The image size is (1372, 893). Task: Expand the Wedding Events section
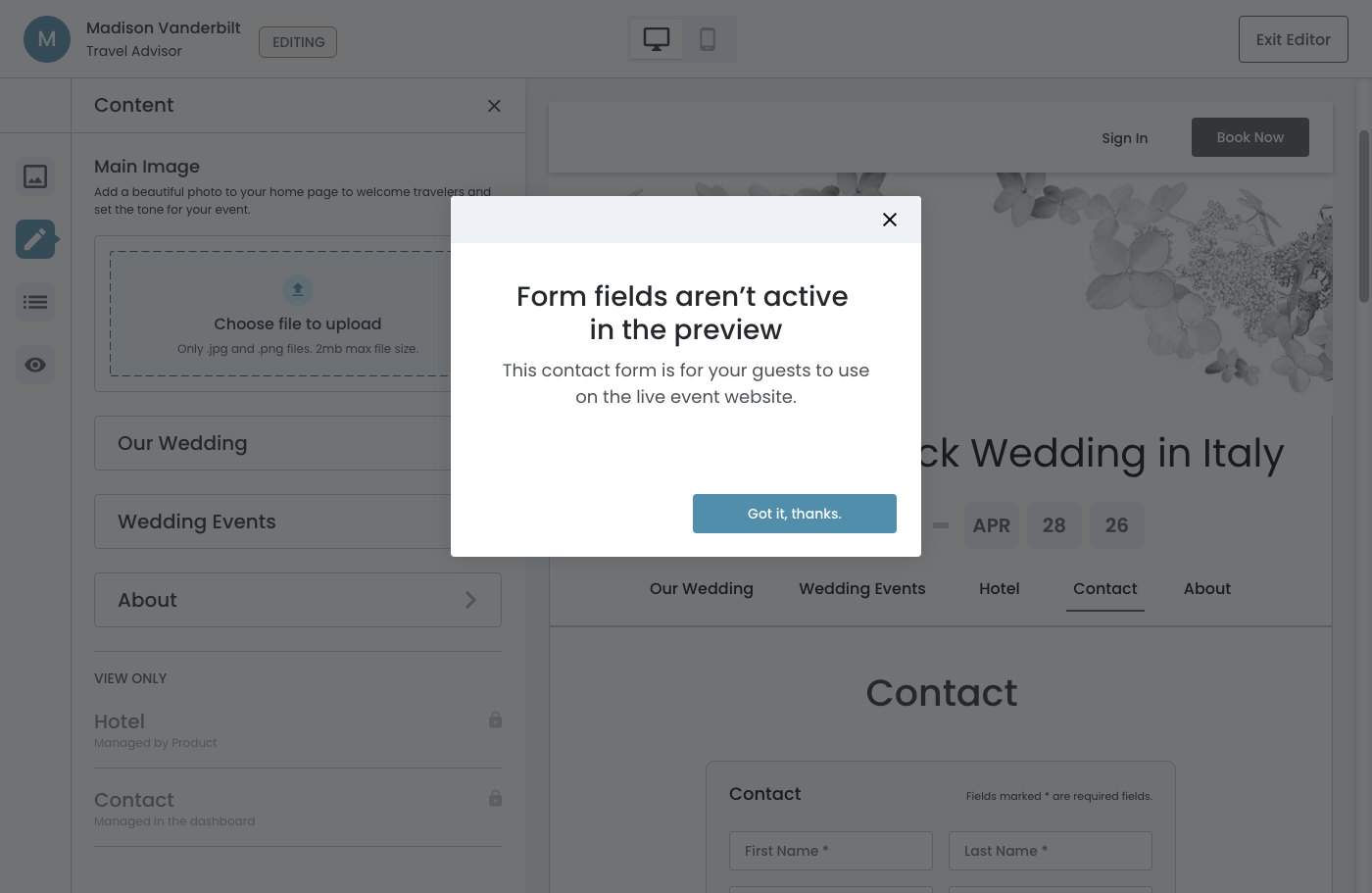(274, 521)
